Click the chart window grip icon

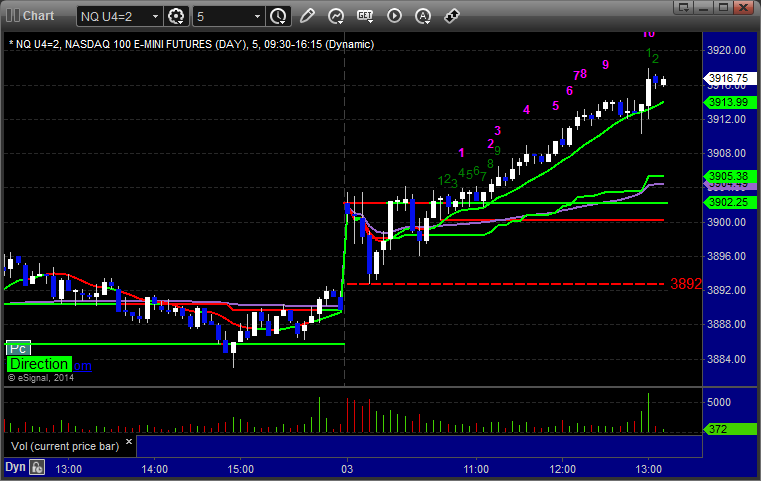point(13,16)
